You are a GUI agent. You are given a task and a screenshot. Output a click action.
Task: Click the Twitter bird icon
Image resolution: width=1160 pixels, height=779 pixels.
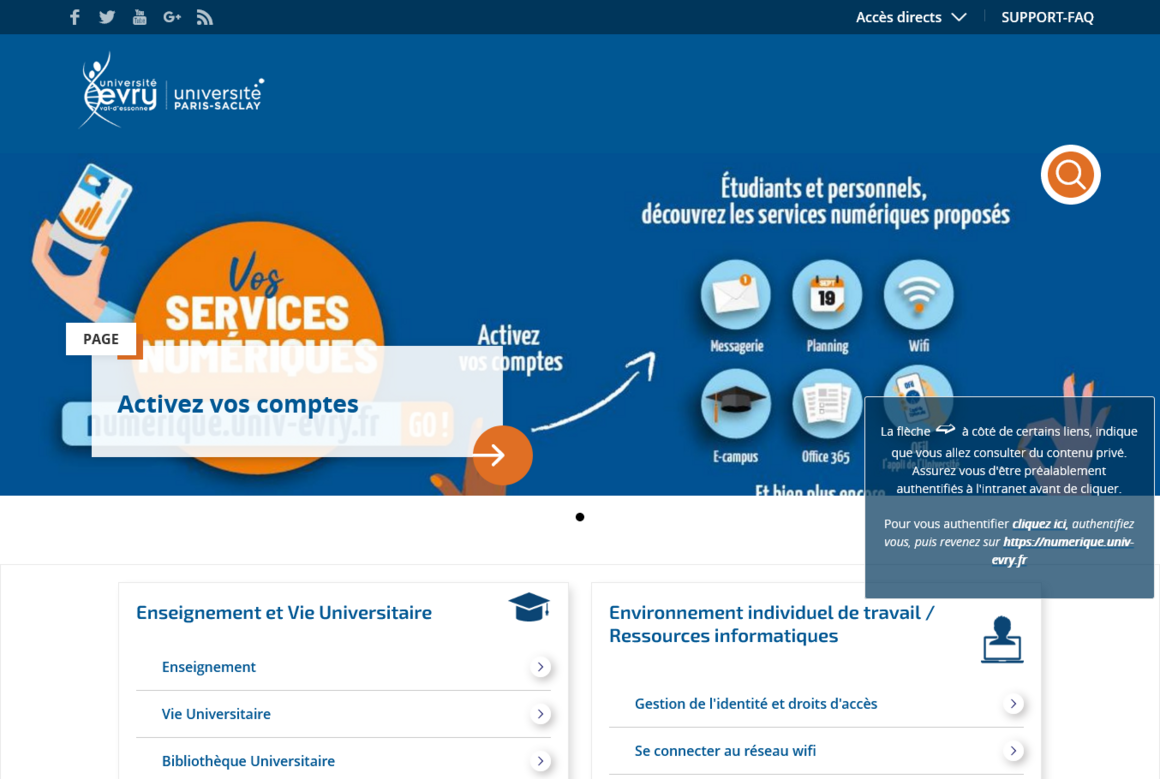(107, 16)
